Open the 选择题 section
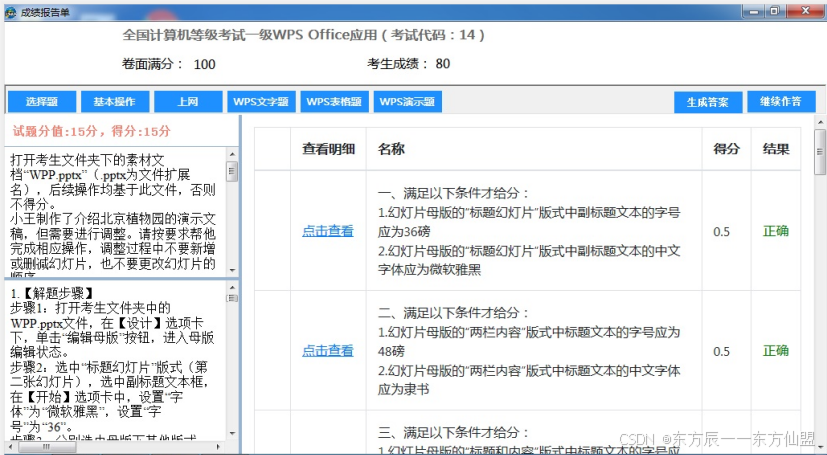The image size is (827, 455). 42,102
